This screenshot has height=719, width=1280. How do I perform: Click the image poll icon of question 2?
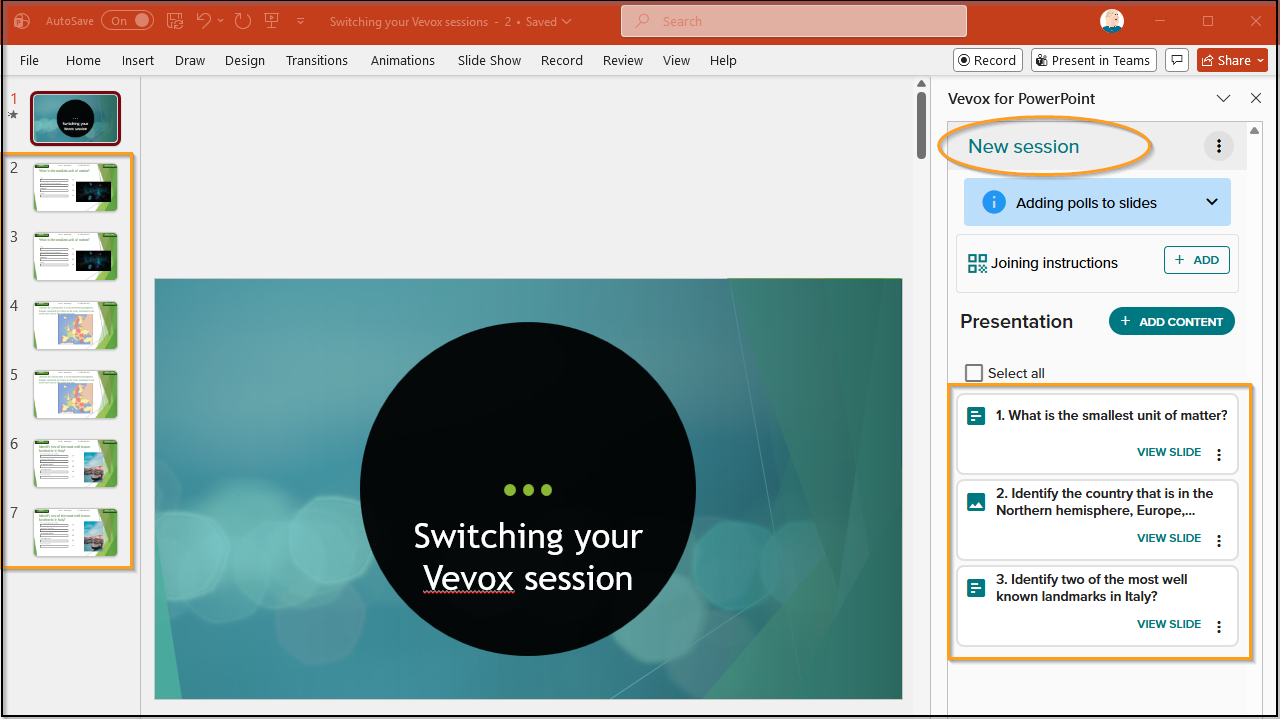[977, 502]
